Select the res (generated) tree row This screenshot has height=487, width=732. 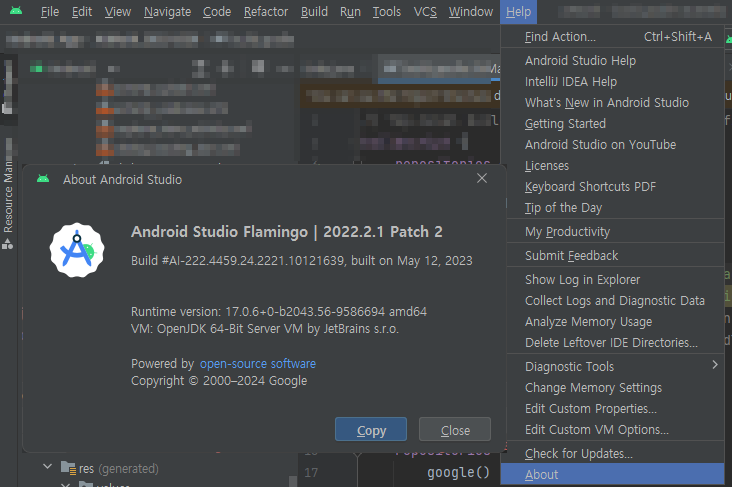click(159, 468)
